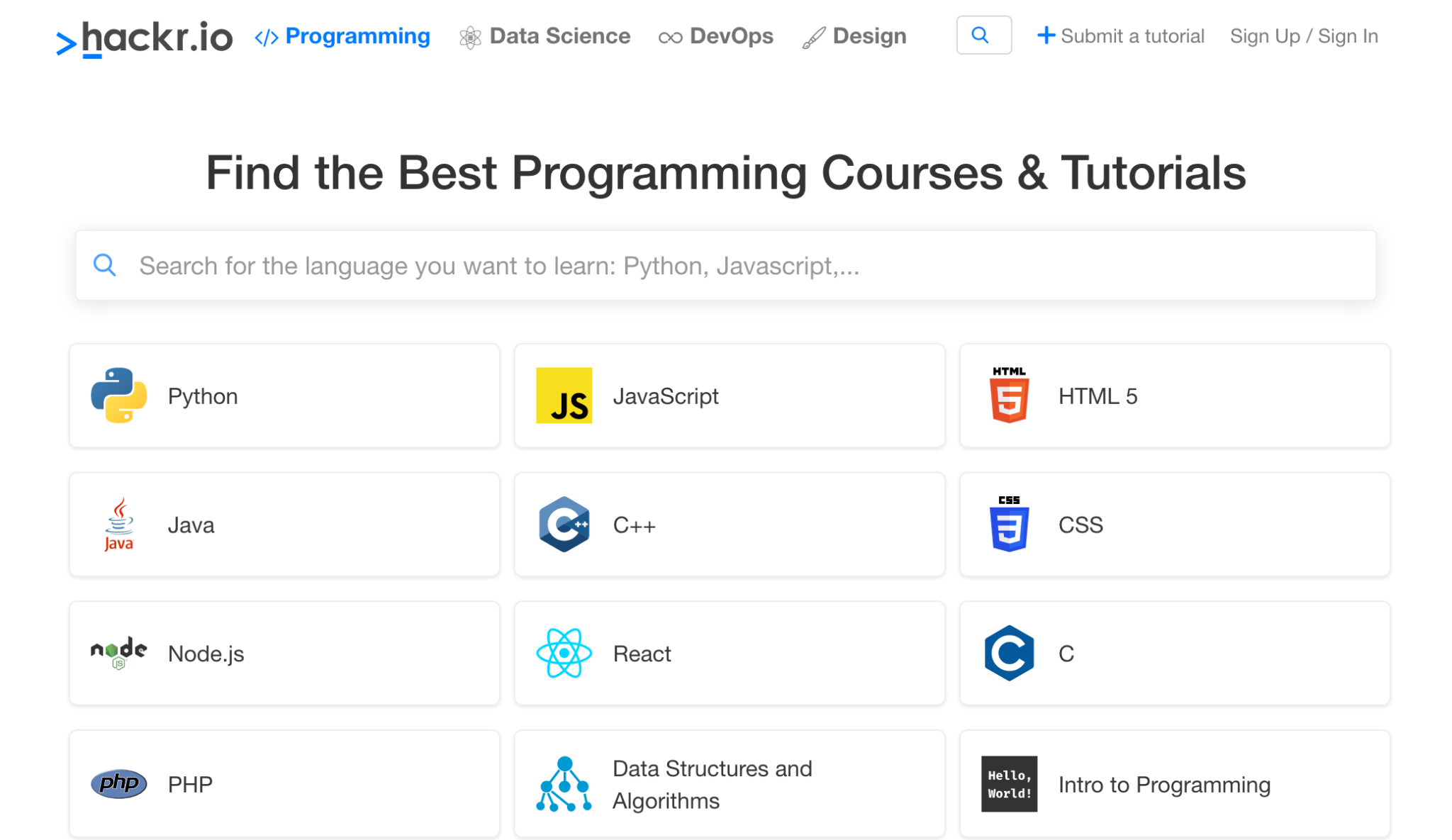Open Sign Up / Sign In link
This screenshot has height=840, width=1452.
(x=1304, y=36)
